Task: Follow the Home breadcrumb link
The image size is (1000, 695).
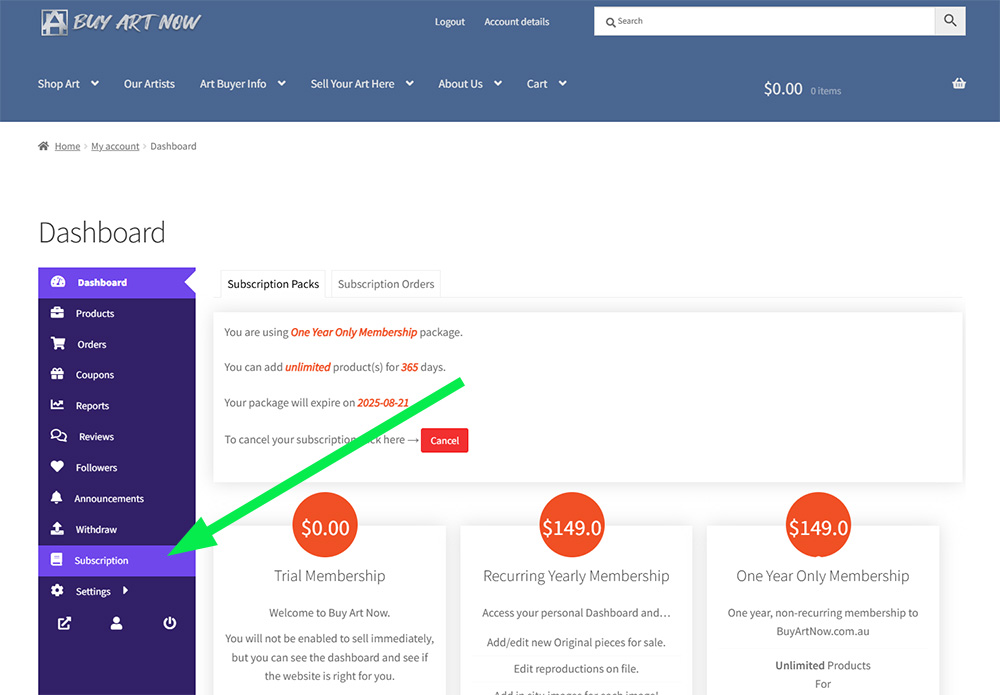Action: pyautogui.click(x=68, y=146)
